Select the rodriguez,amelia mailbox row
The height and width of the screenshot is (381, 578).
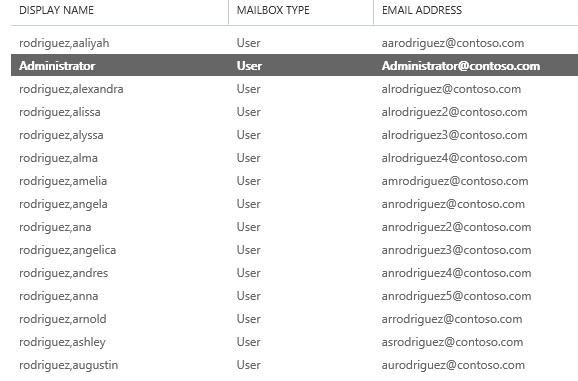295,181
